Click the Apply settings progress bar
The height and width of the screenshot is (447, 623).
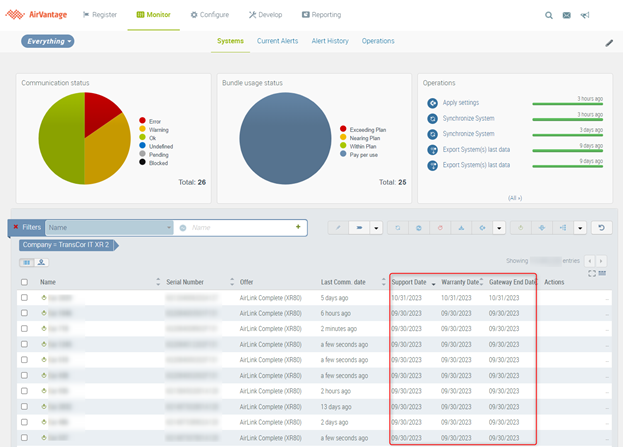[x=568, y=103]
